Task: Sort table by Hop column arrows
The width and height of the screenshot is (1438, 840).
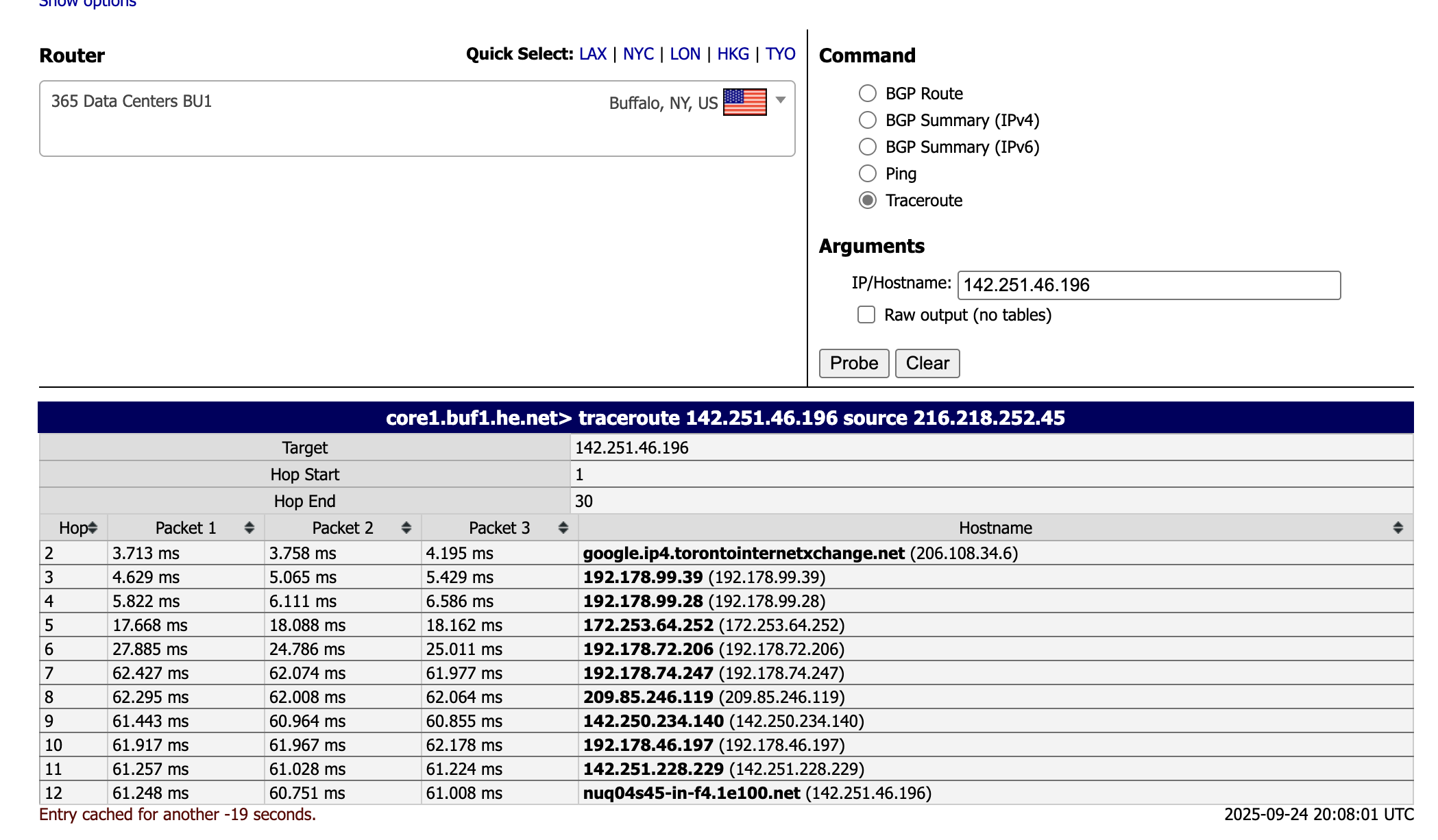Action: [x=93, y=528]
